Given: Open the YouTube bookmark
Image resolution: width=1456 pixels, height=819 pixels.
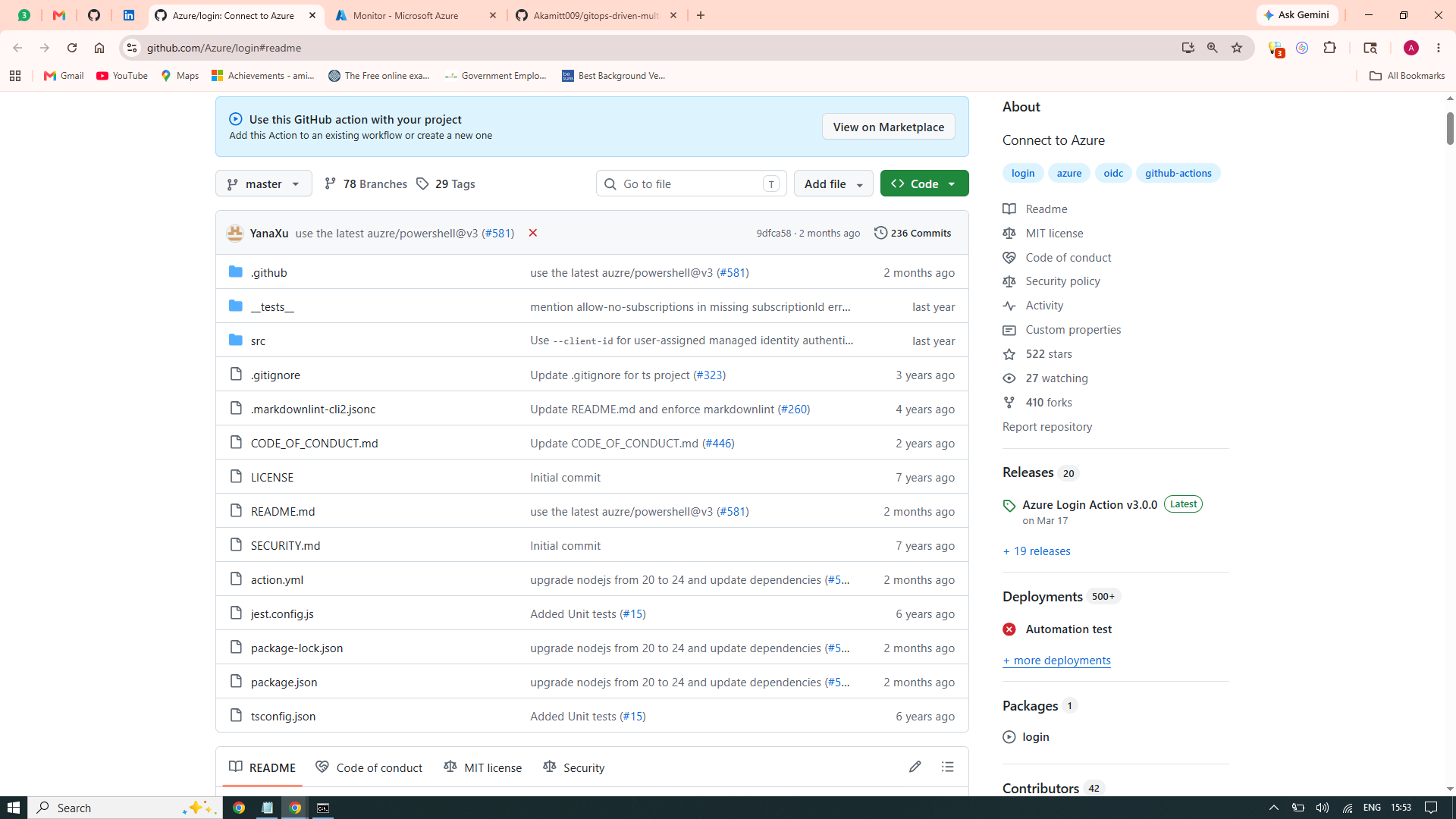Looking at the screenshot, I should 122,76.
